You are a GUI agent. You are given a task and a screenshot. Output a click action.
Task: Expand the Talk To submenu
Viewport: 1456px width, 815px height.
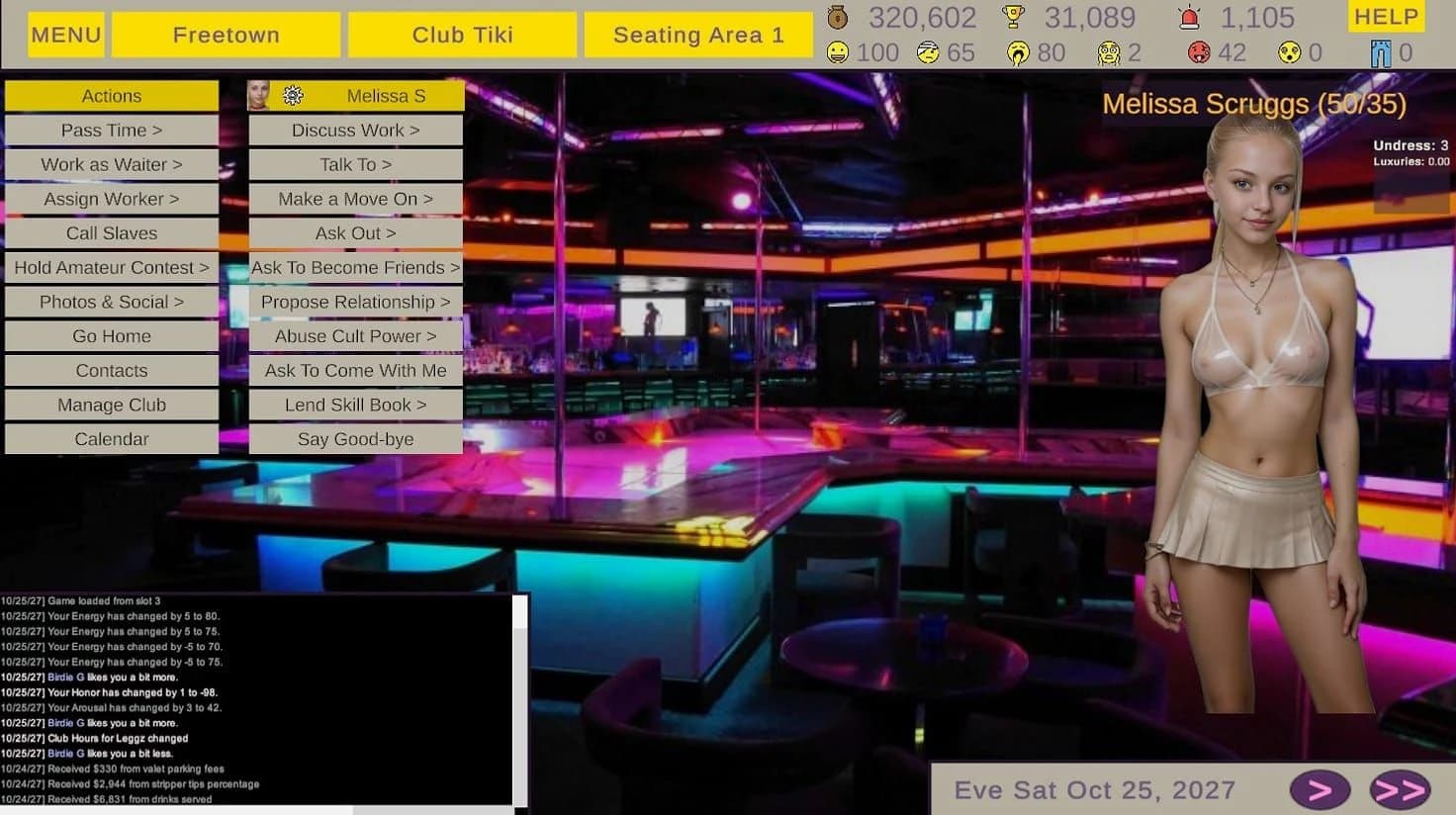(x=355, y=164)
